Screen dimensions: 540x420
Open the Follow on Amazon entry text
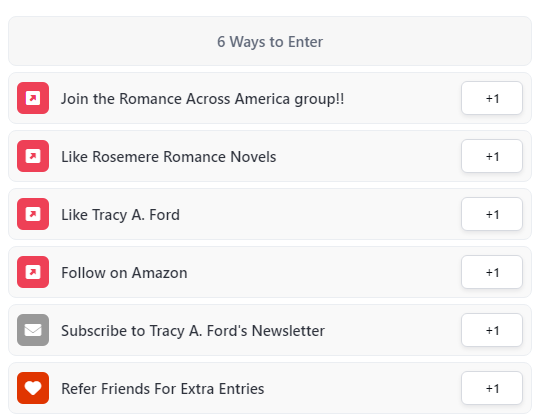tap(124, 273)
